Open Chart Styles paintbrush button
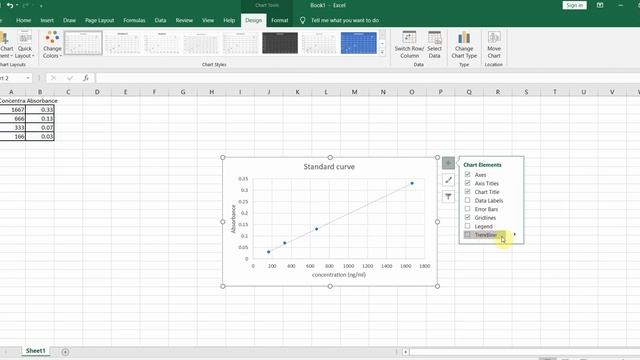This screenshot has height=360, width=640. point(448,180)
